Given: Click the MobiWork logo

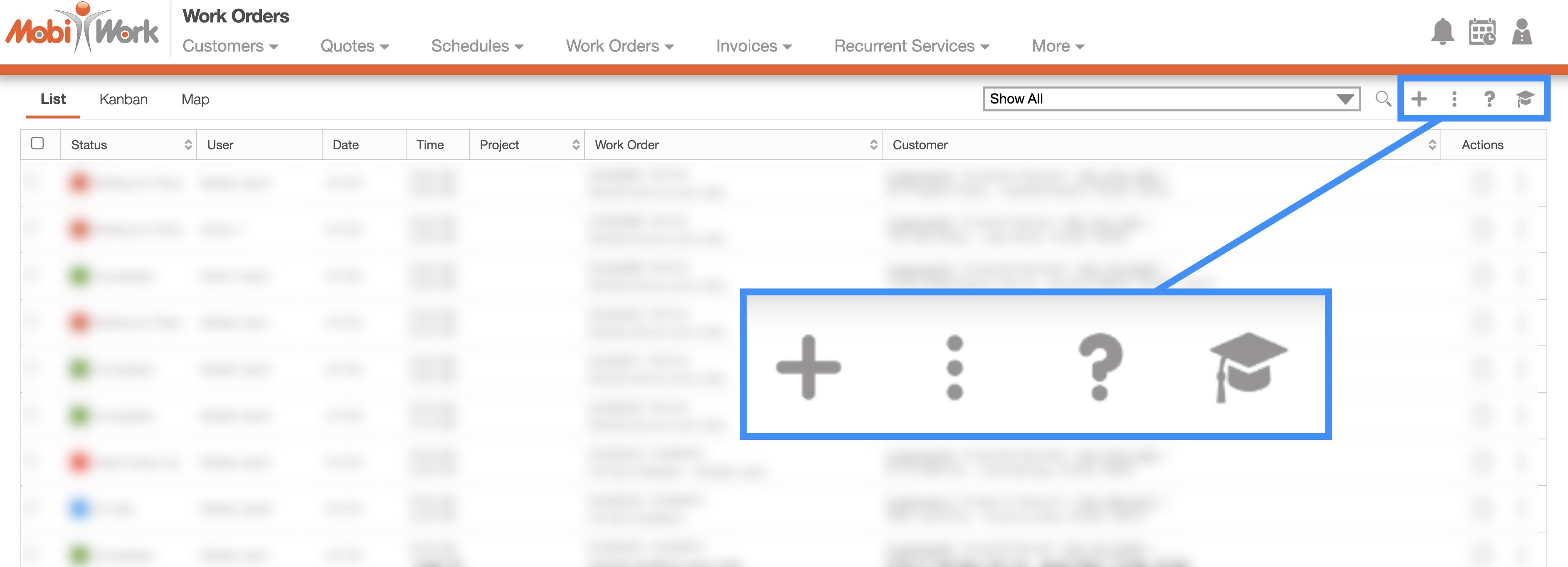Looking at the screenshot, I should tap(82, 29).
